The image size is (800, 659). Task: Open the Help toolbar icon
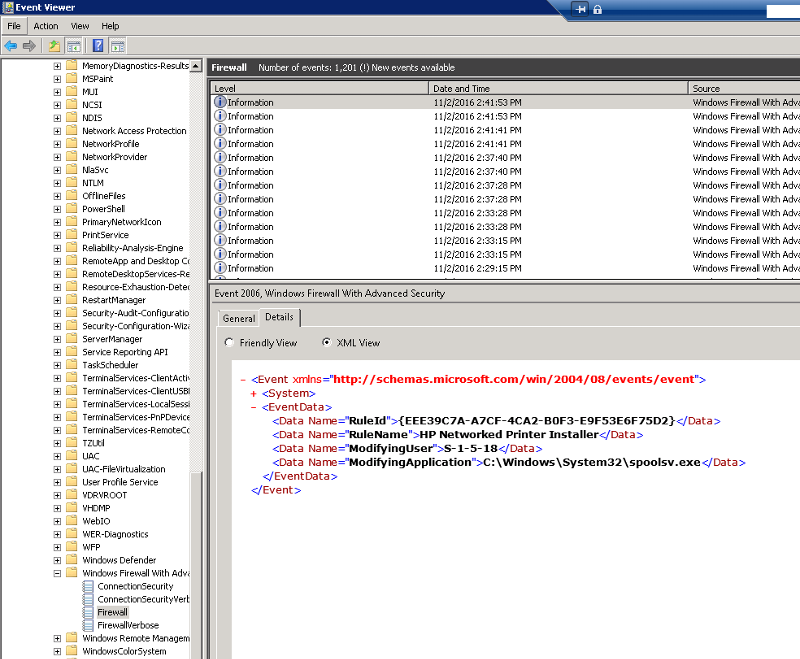[98, 46]
